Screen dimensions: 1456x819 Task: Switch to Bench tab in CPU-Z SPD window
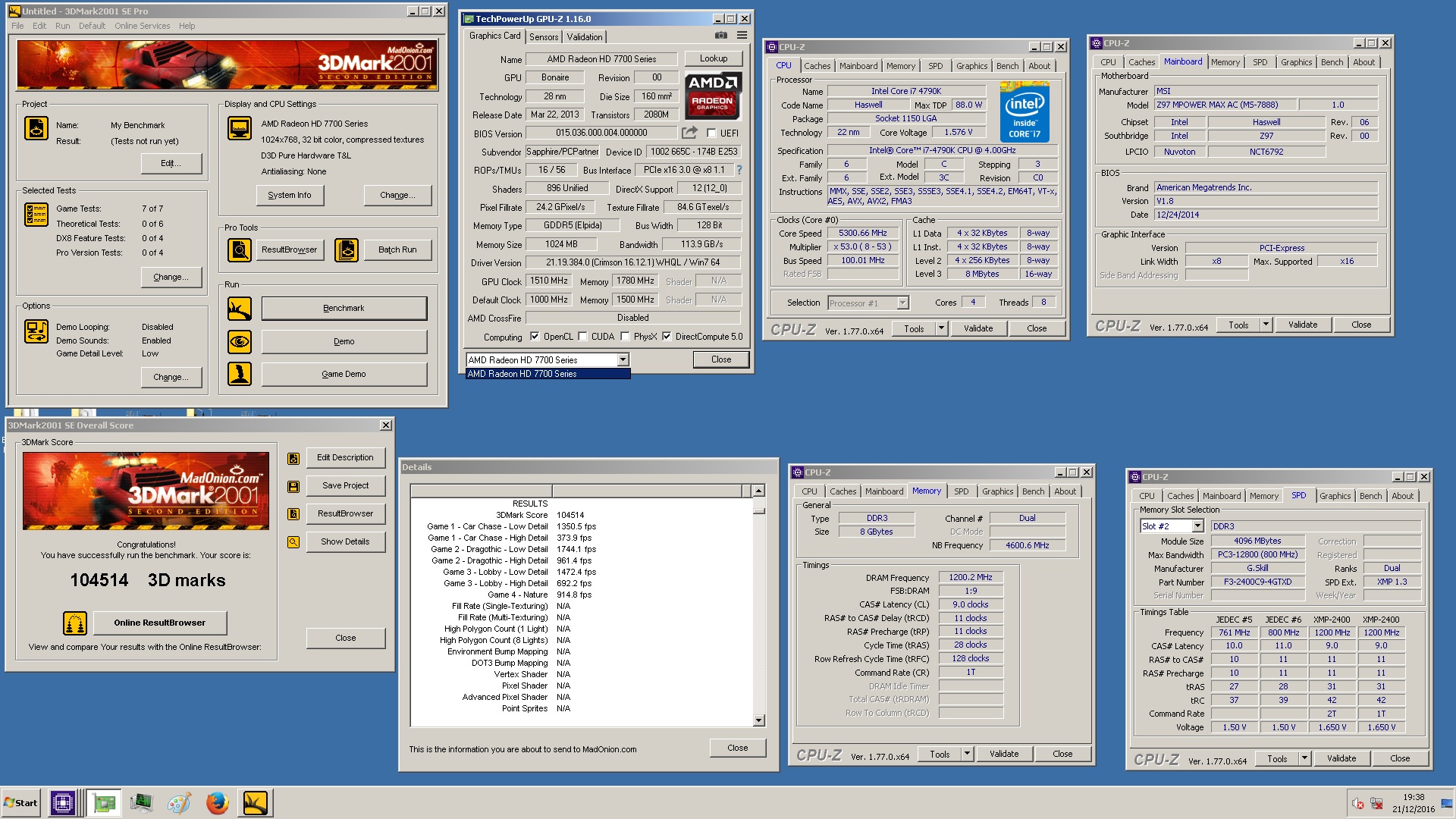click(x=1370, y=496)
